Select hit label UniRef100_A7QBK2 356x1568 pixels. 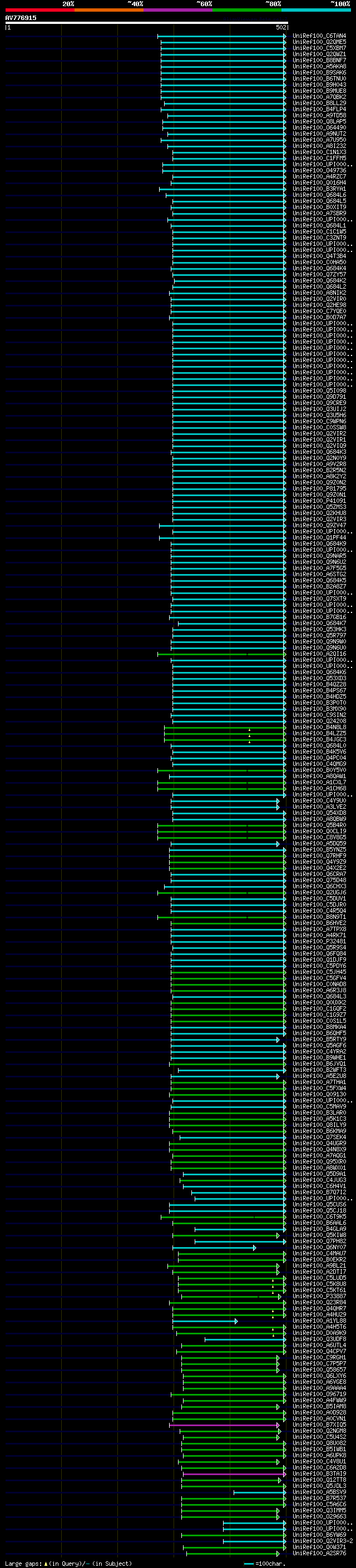[319, 97]
